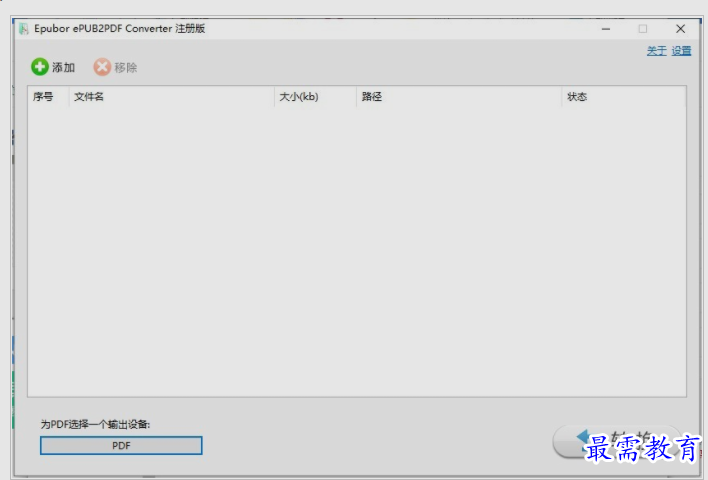Viewport: 708px width, 480px height.
Task: Sort by the 文件名 column header
Action: (x=172, y=97)
